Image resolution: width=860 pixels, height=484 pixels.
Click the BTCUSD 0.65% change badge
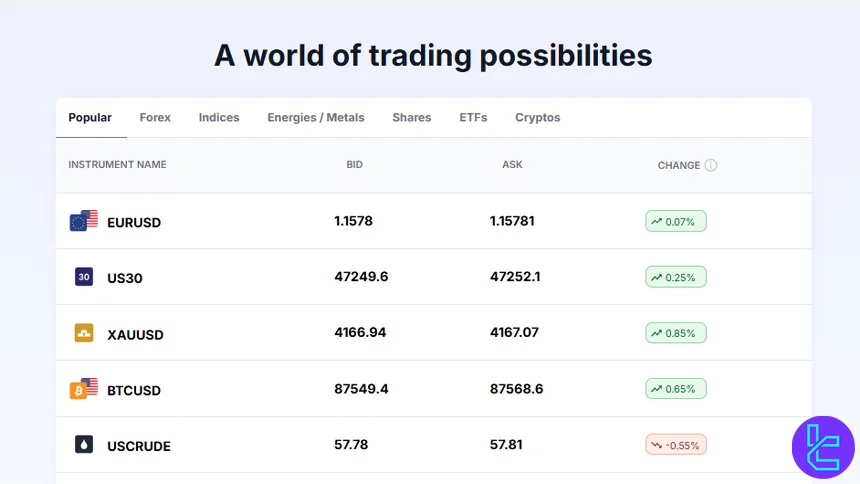[676, 389]
